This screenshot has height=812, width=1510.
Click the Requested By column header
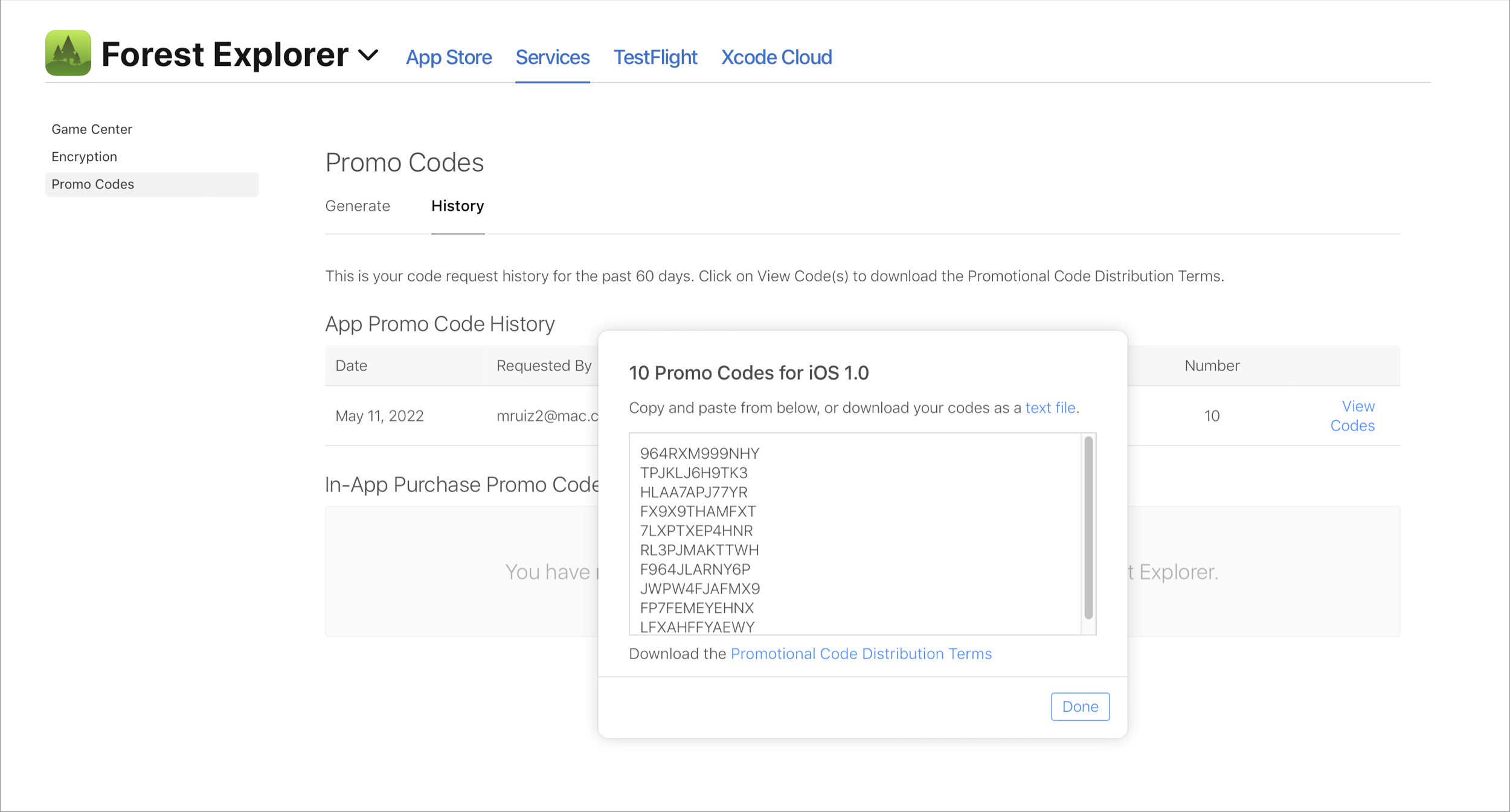(x=544, y=366)
